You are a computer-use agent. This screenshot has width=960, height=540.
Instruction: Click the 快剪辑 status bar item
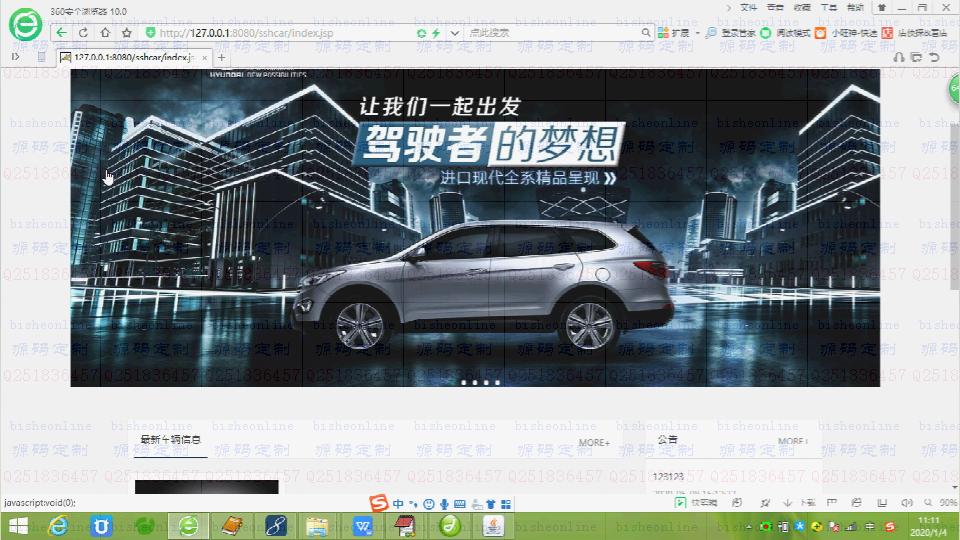click(x=696, y=503)
